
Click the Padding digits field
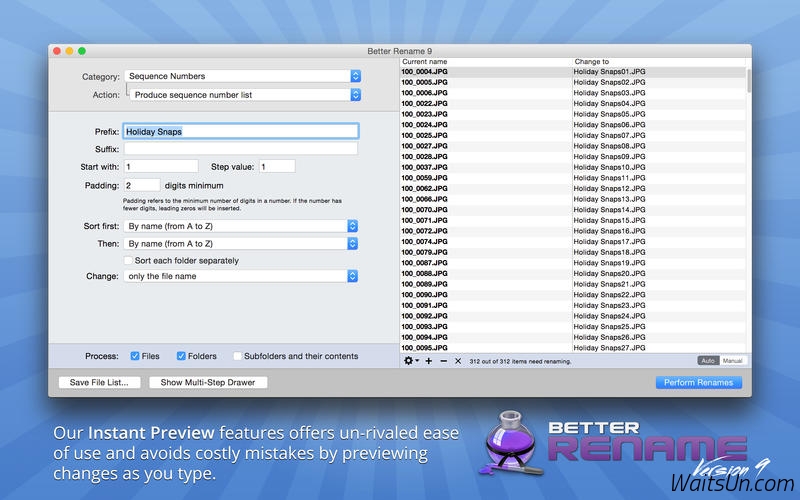[142, 186]
